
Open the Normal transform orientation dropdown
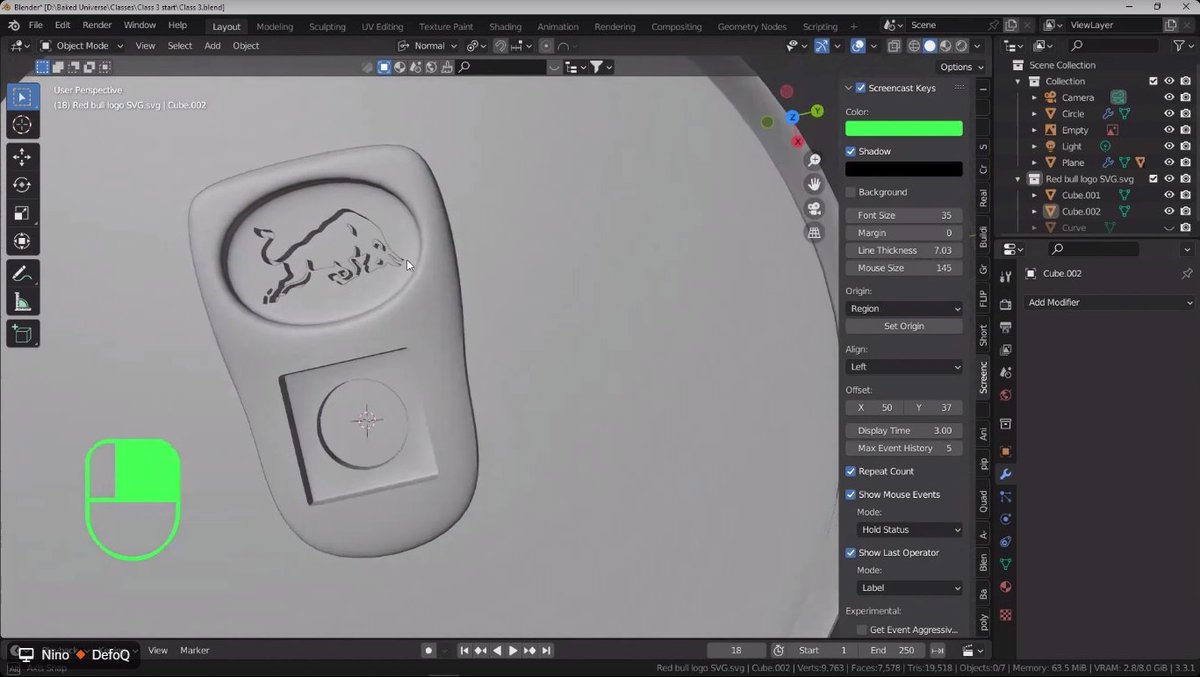click(428, 46)
